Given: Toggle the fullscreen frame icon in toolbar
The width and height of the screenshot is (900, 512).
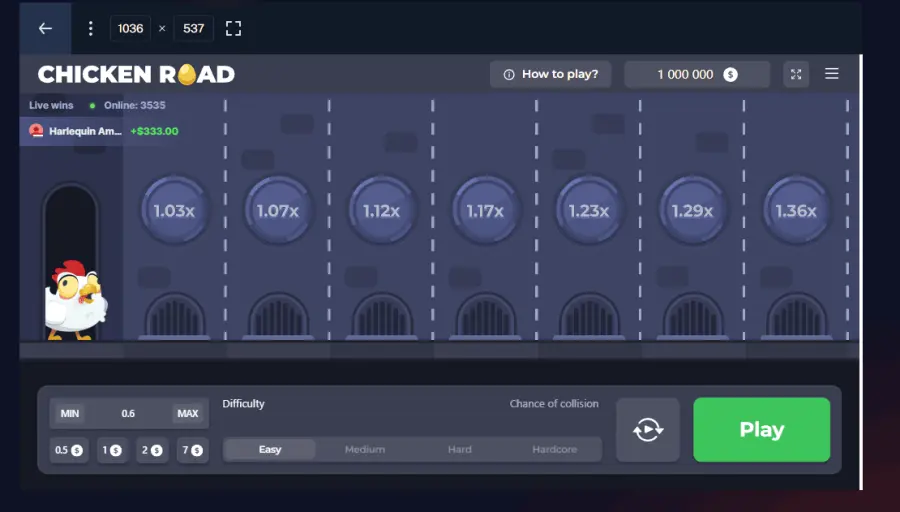Looking at the screenshot, I should coord(233,28).
